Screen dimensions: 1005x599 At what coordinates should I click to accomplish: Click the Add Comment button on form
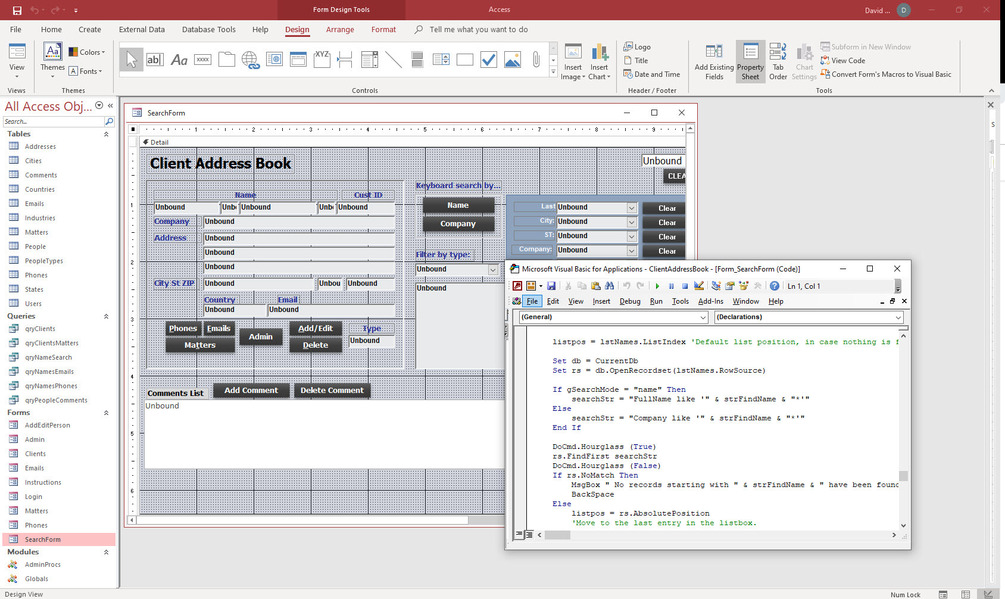click(251, 390)
